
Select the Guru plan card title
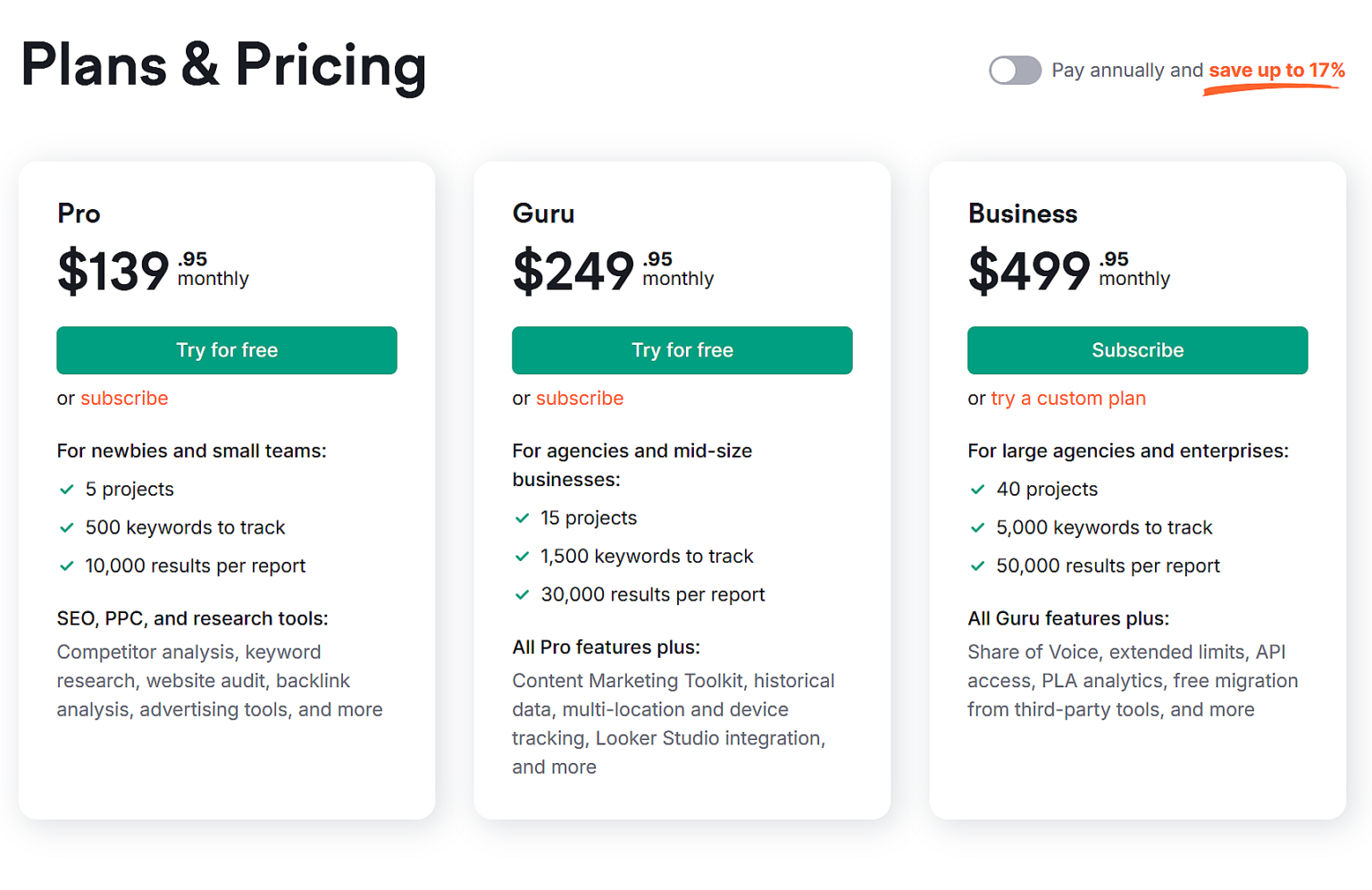tap(543, 214)
